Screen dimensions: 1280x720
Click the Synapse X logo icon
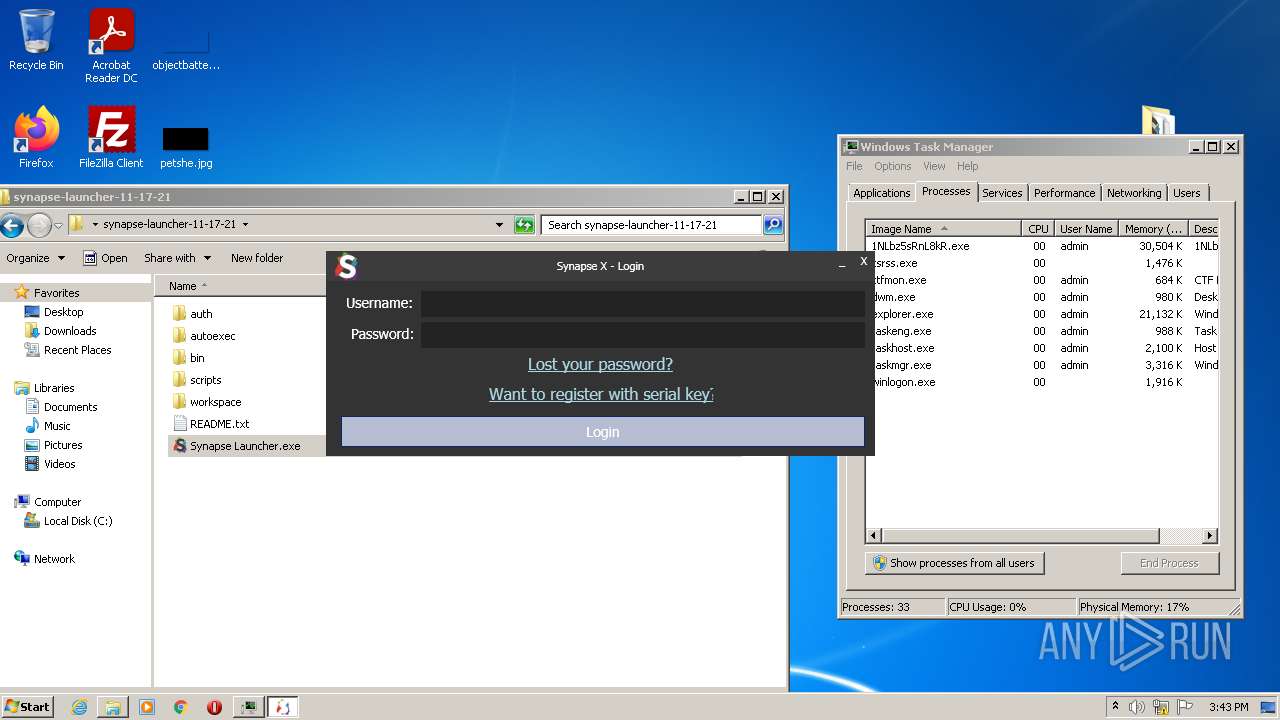click(x=346, y=266)
